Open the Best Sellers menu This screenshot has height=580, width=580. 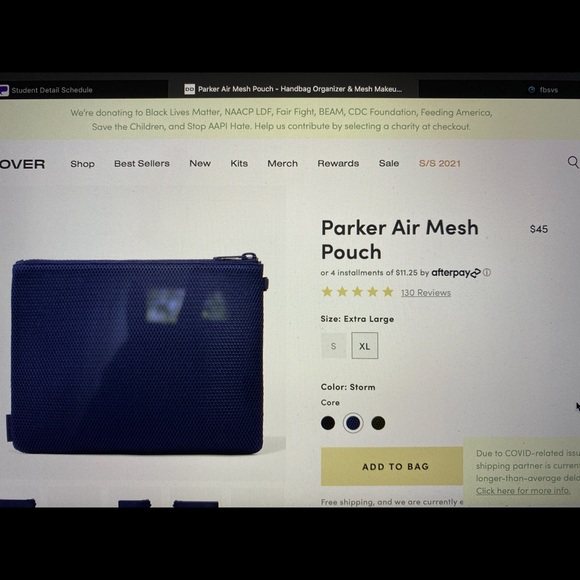point(142,163)
